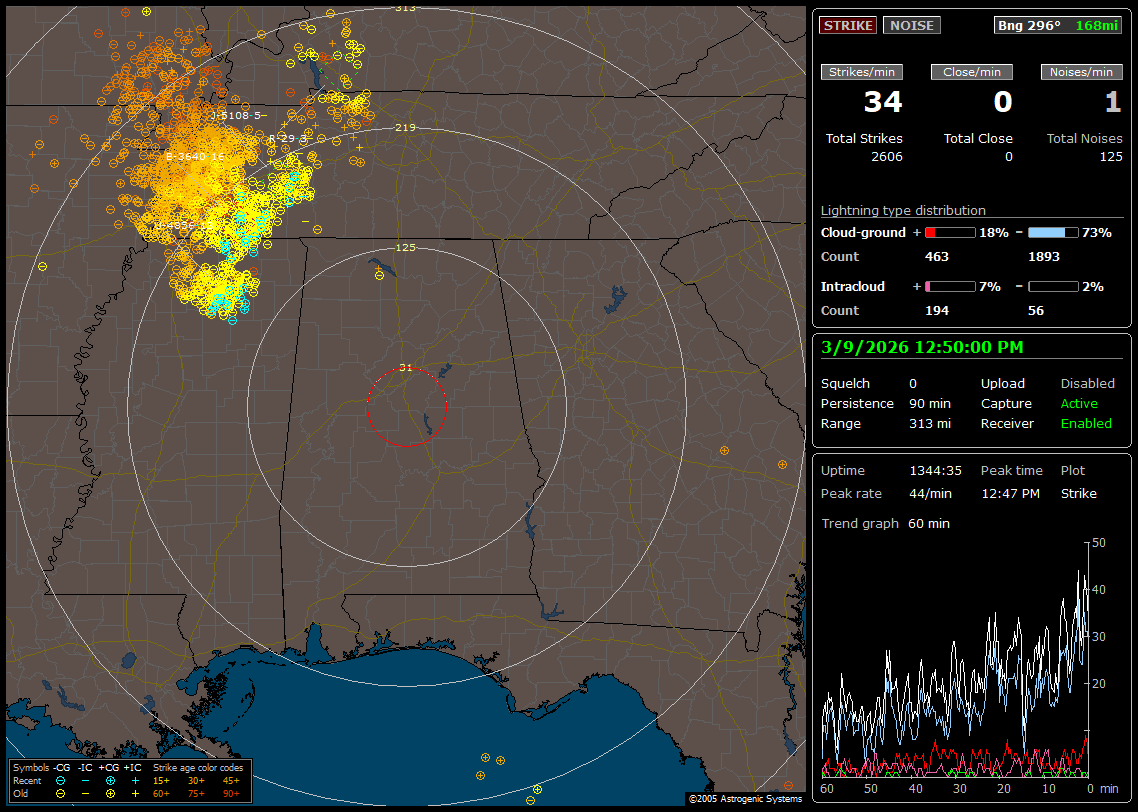Click the red STRIKE indicator button
The width and height of the screenshot is (1138, 812).
coord(848,26)
